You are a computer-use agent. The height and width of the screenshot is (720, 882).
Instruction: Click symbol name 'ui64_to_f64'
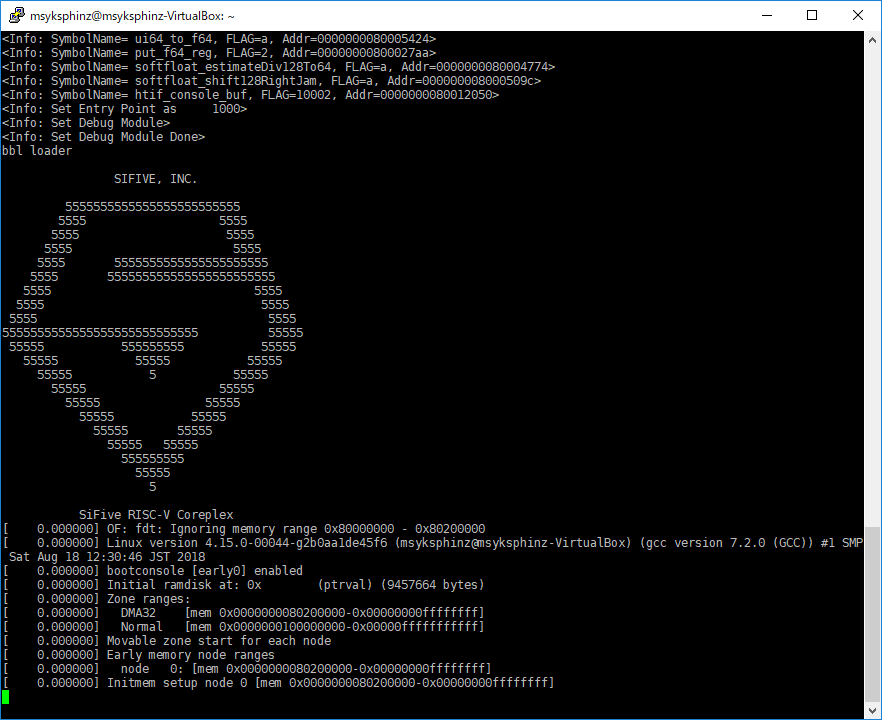point(173,39)
